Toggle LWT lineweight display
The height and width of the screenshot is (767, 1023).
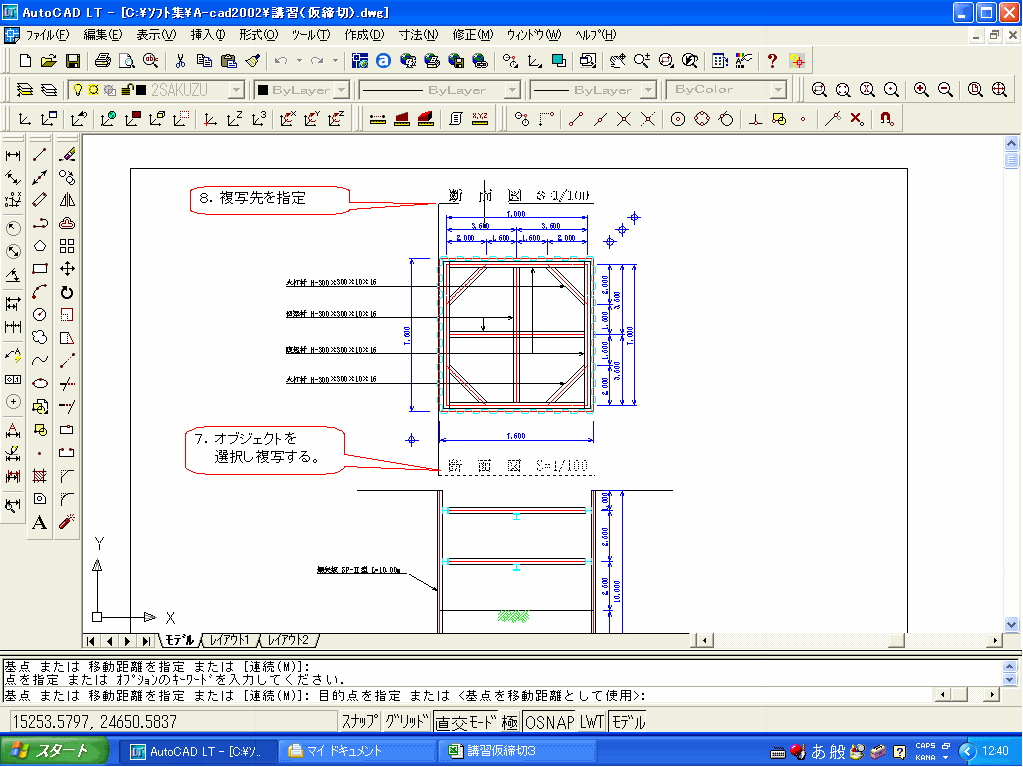coord(592,721)
